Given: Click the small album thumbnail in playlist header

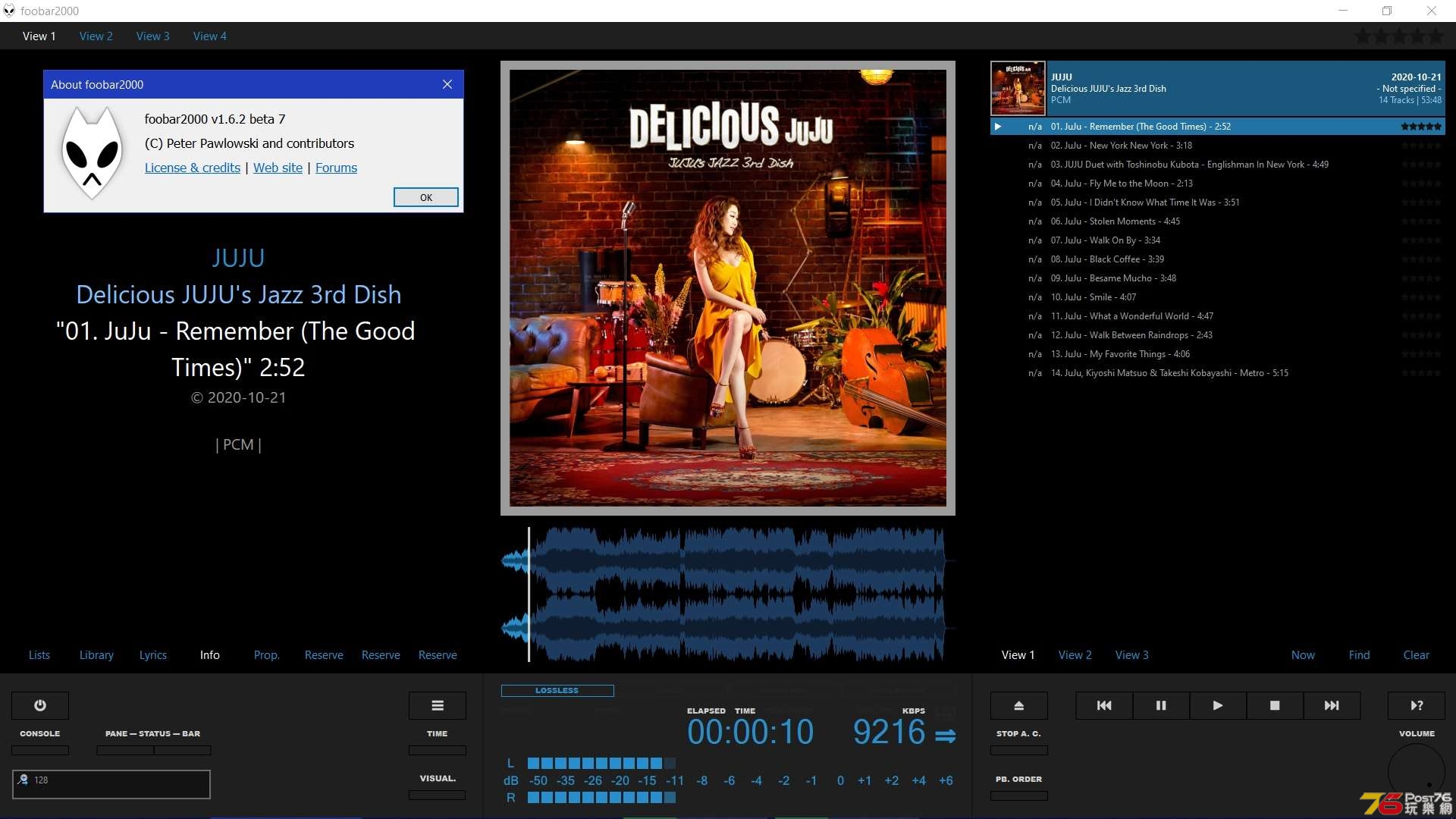Looking at the screenshot, I should (x=1018, y=88).
